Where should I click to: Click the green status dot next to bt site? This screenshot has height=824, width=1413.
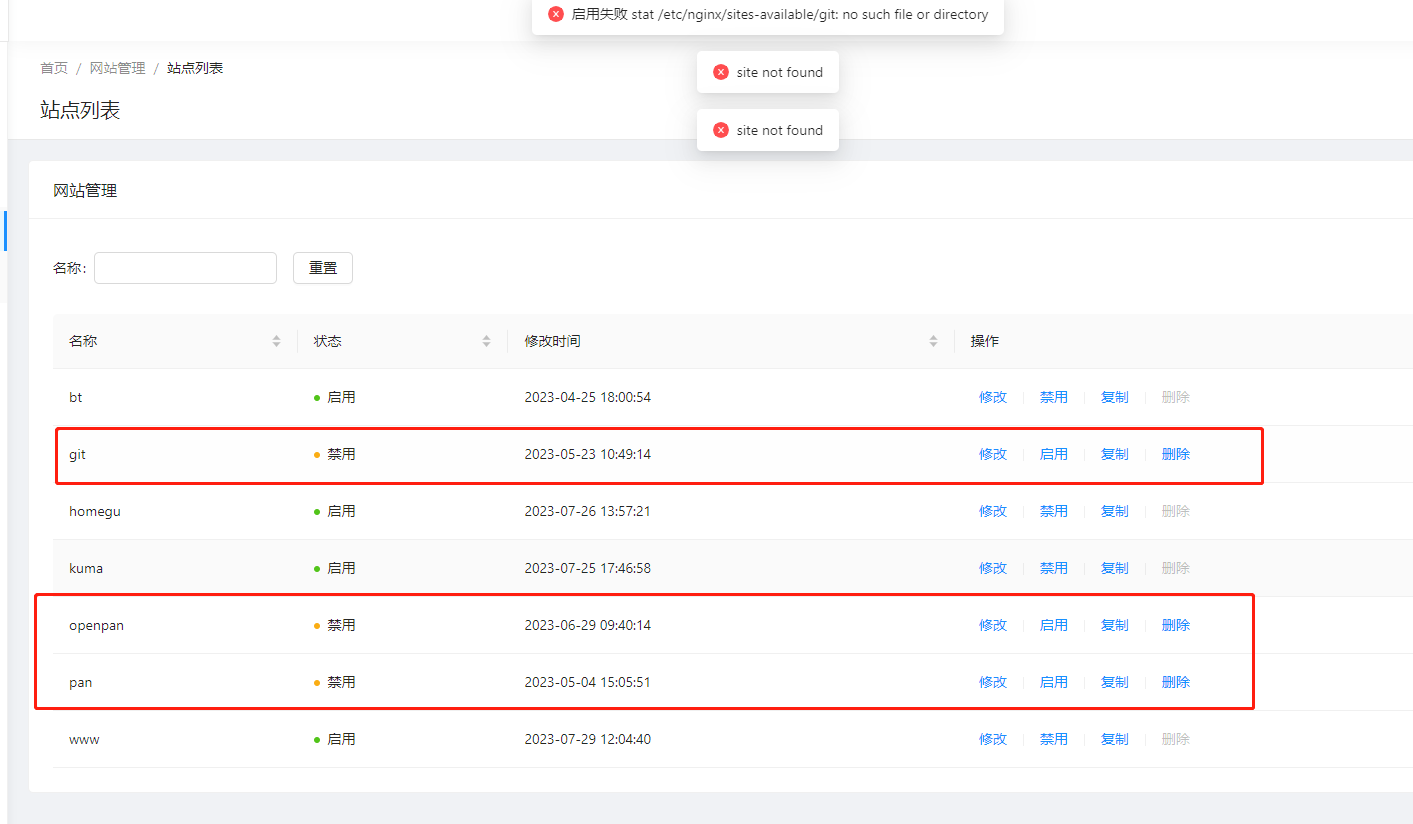pyautogui.click(x=317, y=396)
